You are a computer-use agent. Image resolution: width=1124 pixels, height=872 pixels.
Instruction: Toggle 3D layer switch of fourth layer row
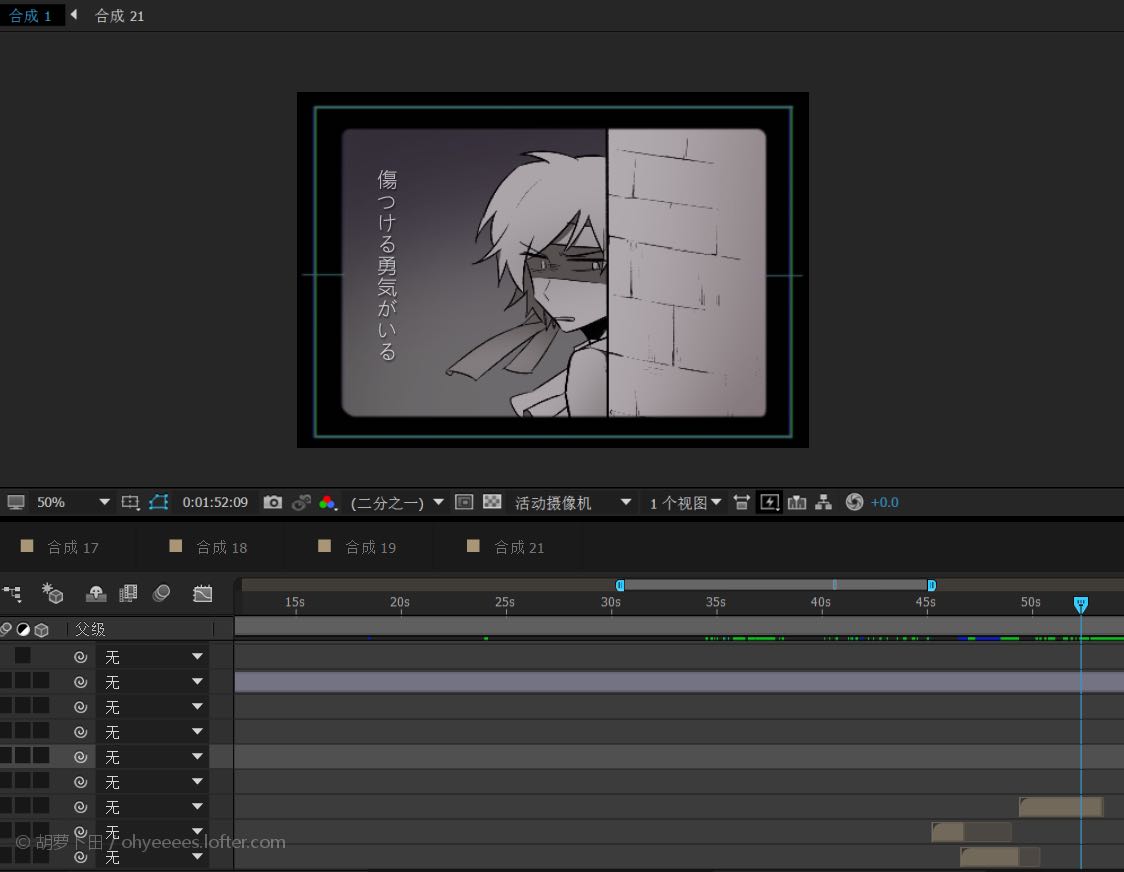[41, 730]
